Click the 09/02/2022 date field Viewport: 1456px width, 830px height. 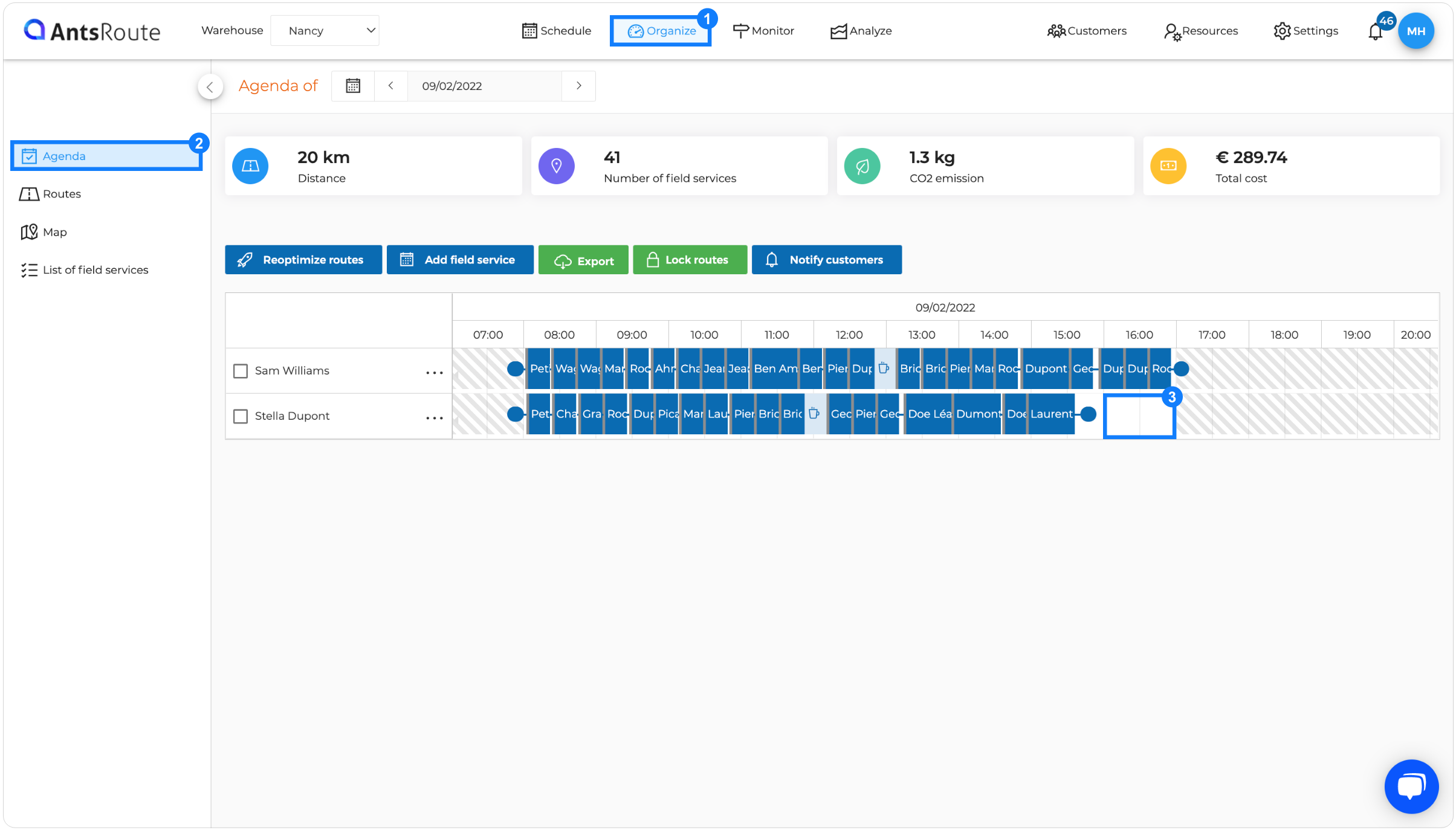tap(484, 86)
